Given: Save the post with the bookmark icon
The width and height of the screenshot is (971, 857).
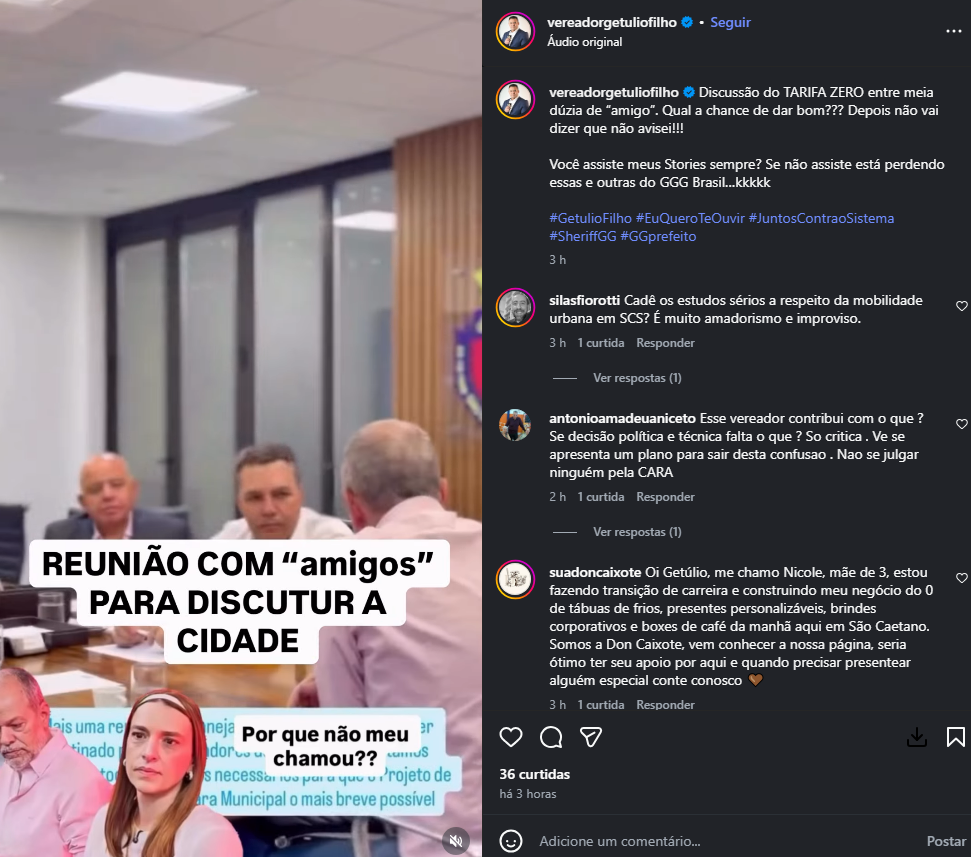Looking at the screenshot, I should tap(956, 737).
